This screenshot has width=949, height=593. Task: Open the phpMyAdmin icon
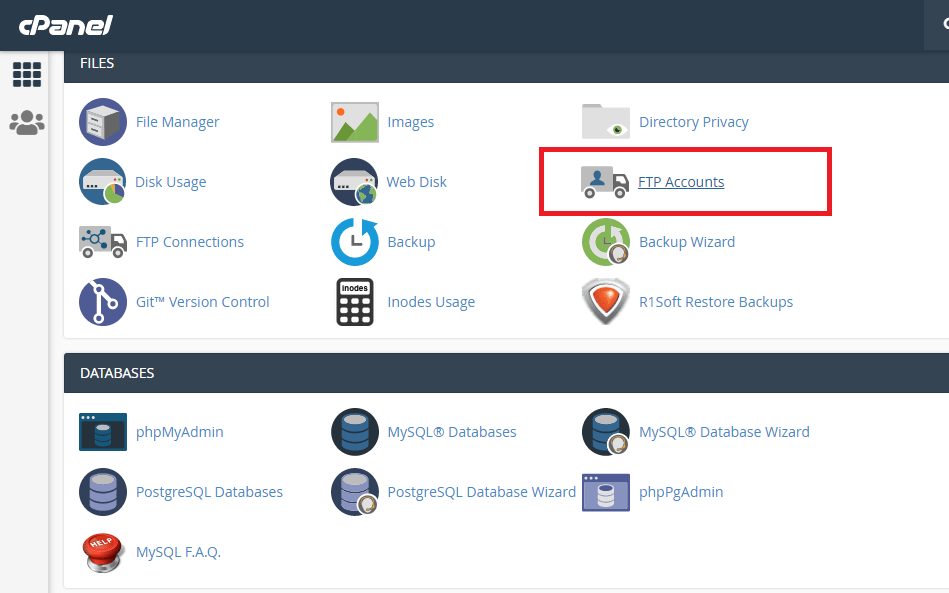[103, 431]
